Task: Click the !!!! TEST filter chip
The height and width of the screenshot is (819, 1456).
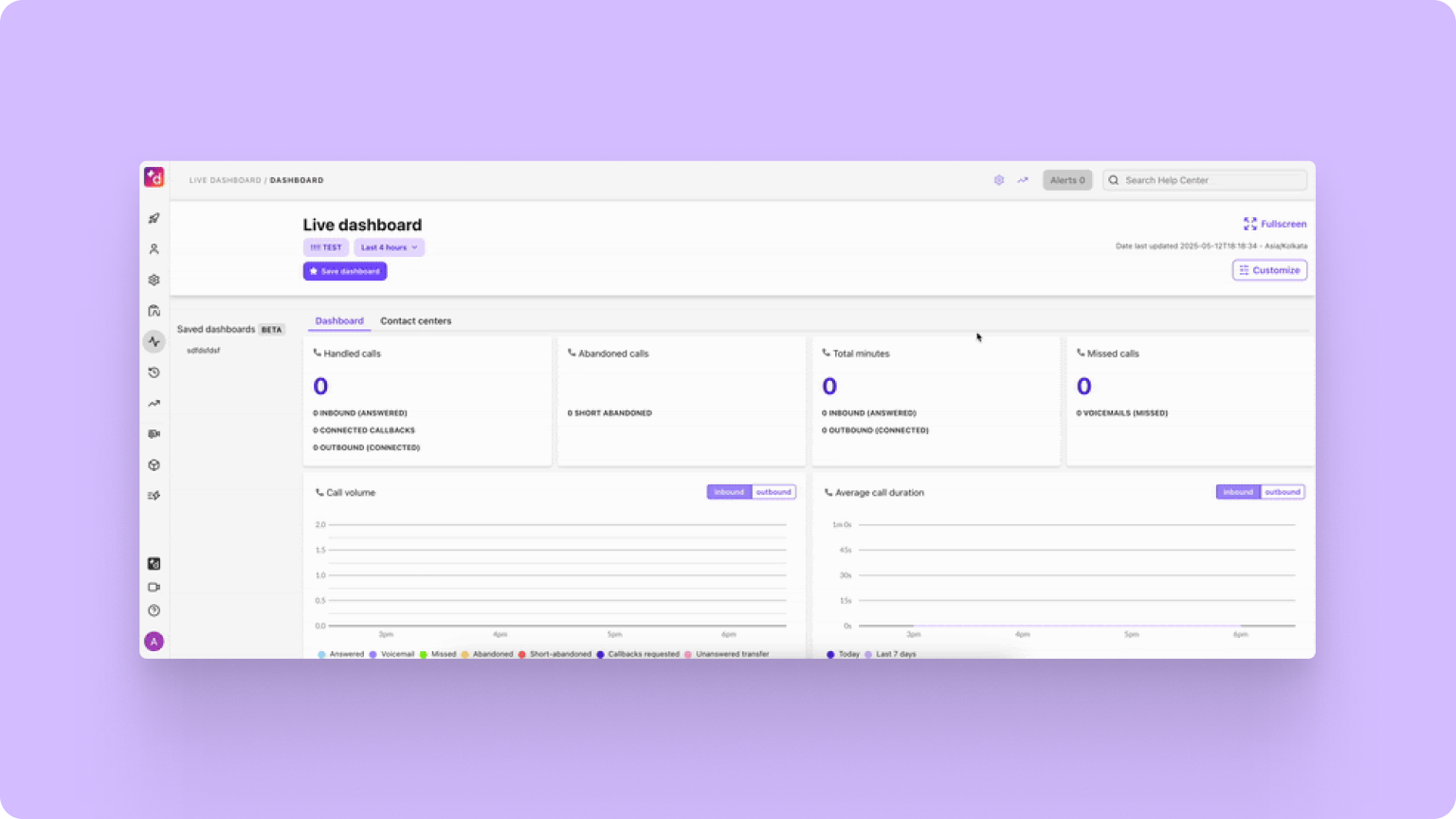Action: coord(325,247)
